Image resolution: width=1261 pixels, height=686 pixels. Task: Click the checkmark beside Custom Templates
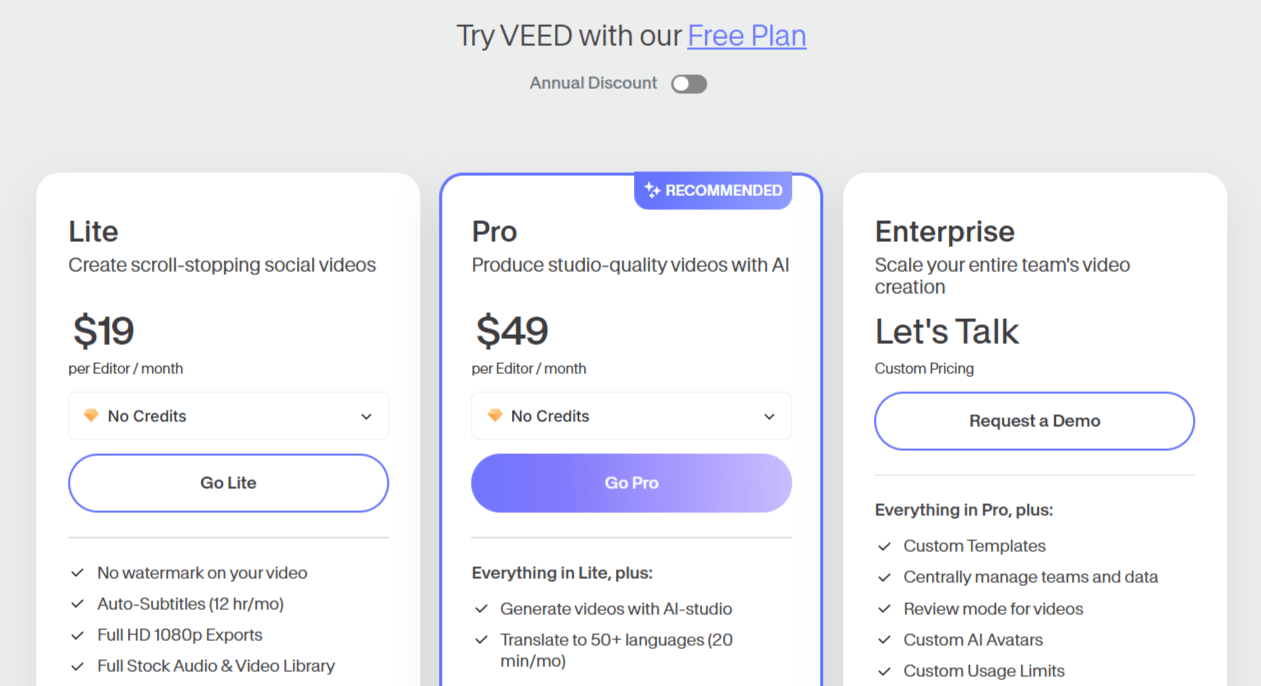(x=884, y=546)
